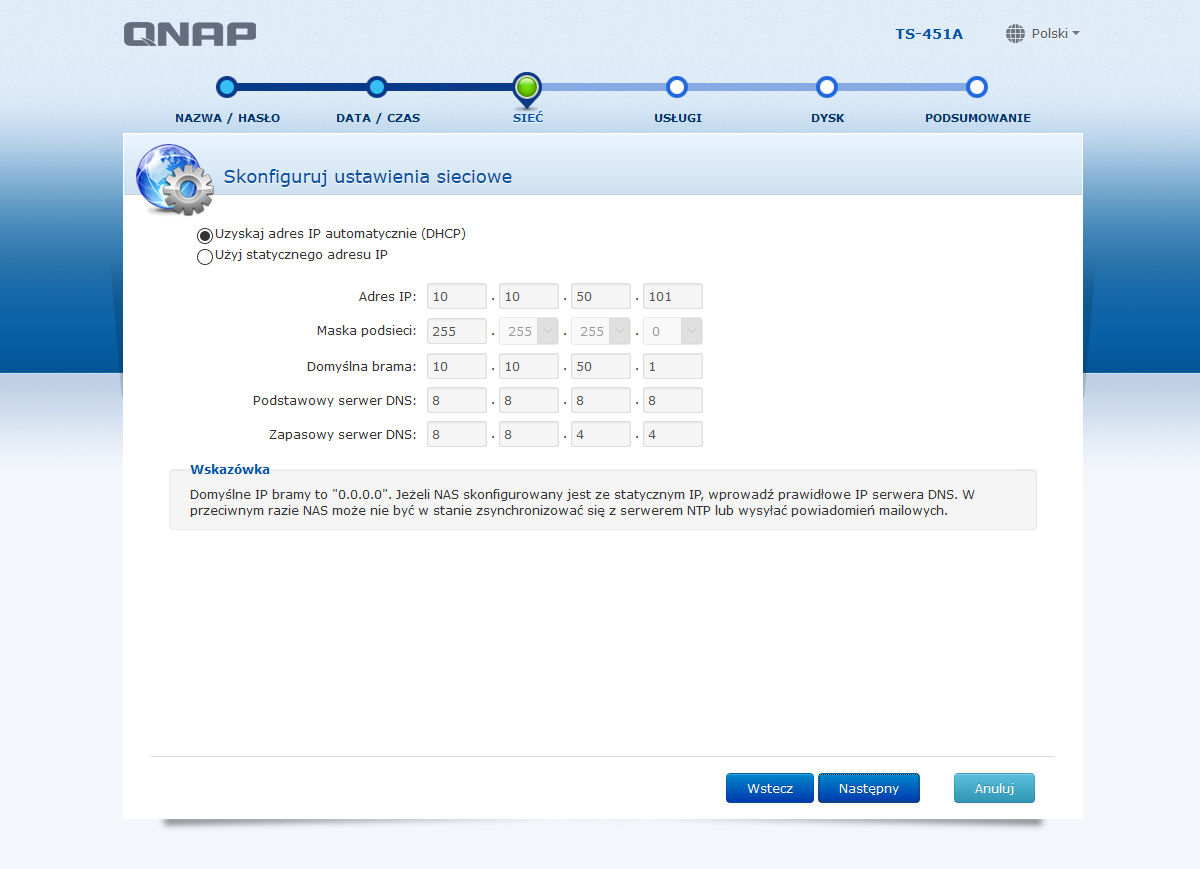Select the DATA / CZAS step circle
This screenshot has height=869, width=1200.
point(377,87)
